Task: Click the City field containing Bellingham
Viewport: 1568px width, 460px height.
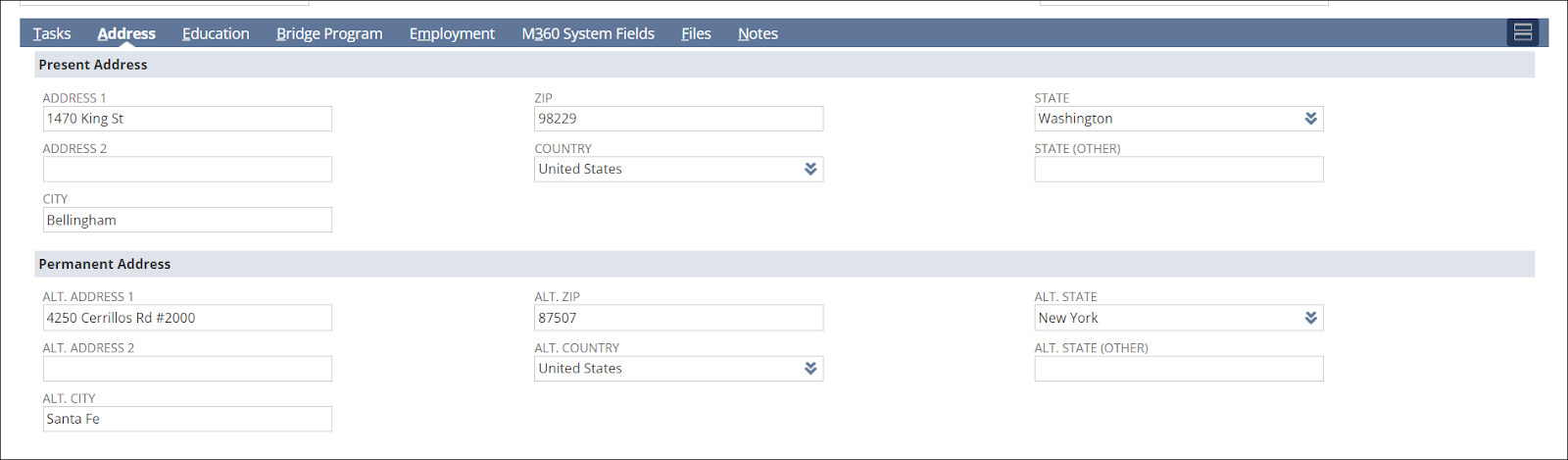Action: coord(187,220)
